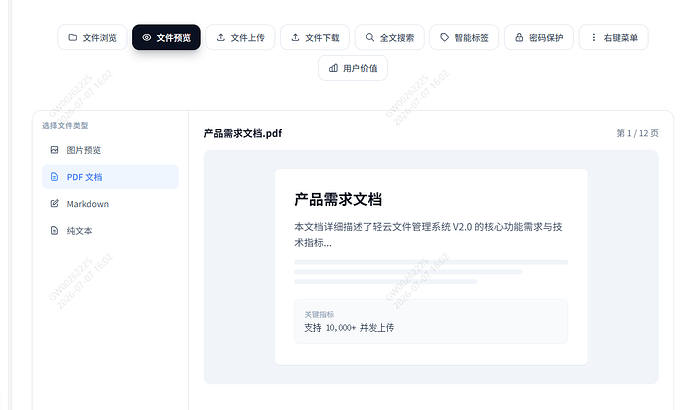
Task: Click the arrow icon on 文件下载 tab
Action: pyautogui.click(x=296, y=37)
